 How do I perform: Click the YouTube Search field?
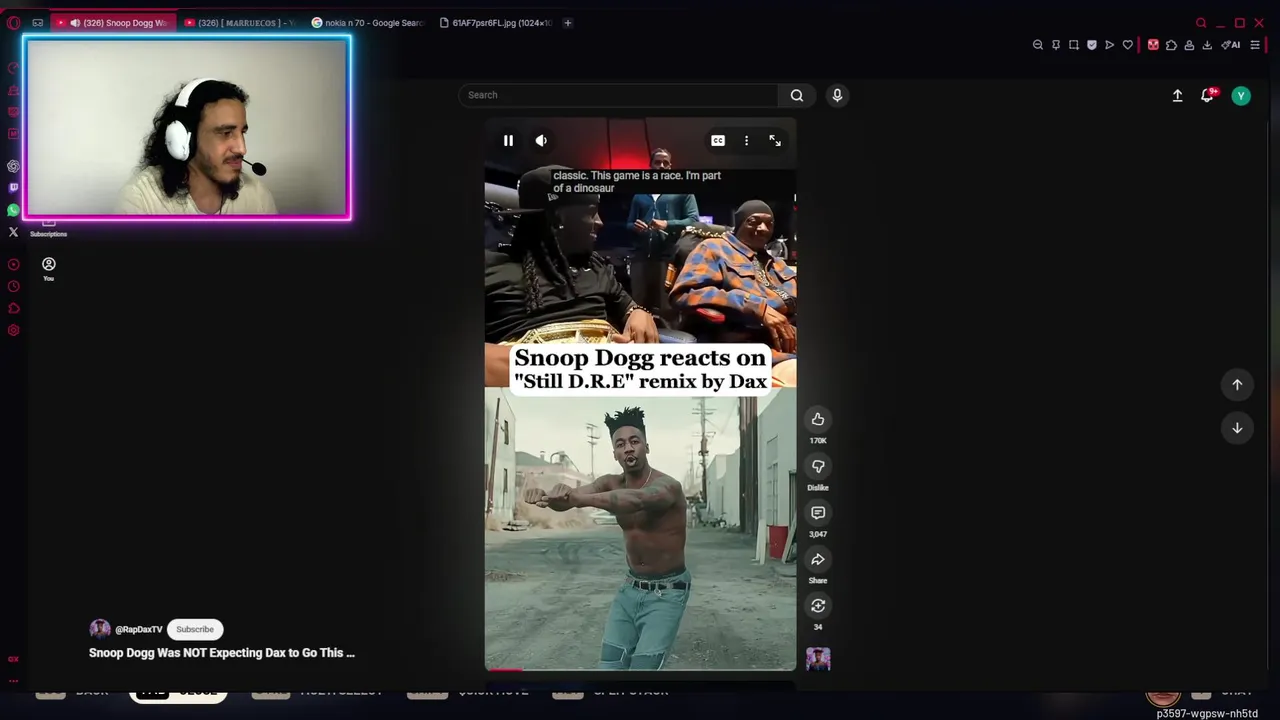click(x=618, y=95)
